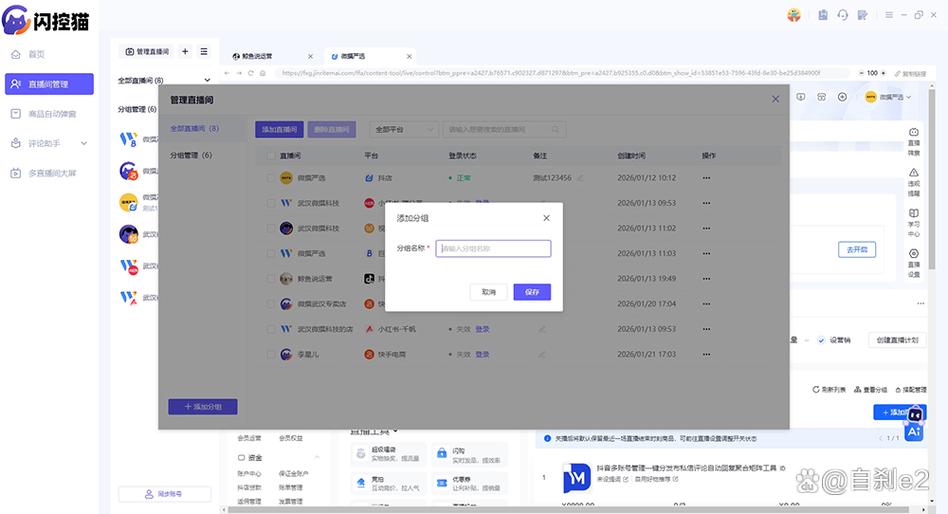Open the list menu icon beside plus
The width and height of the screenshot is (948, 514).
[204, 51]
